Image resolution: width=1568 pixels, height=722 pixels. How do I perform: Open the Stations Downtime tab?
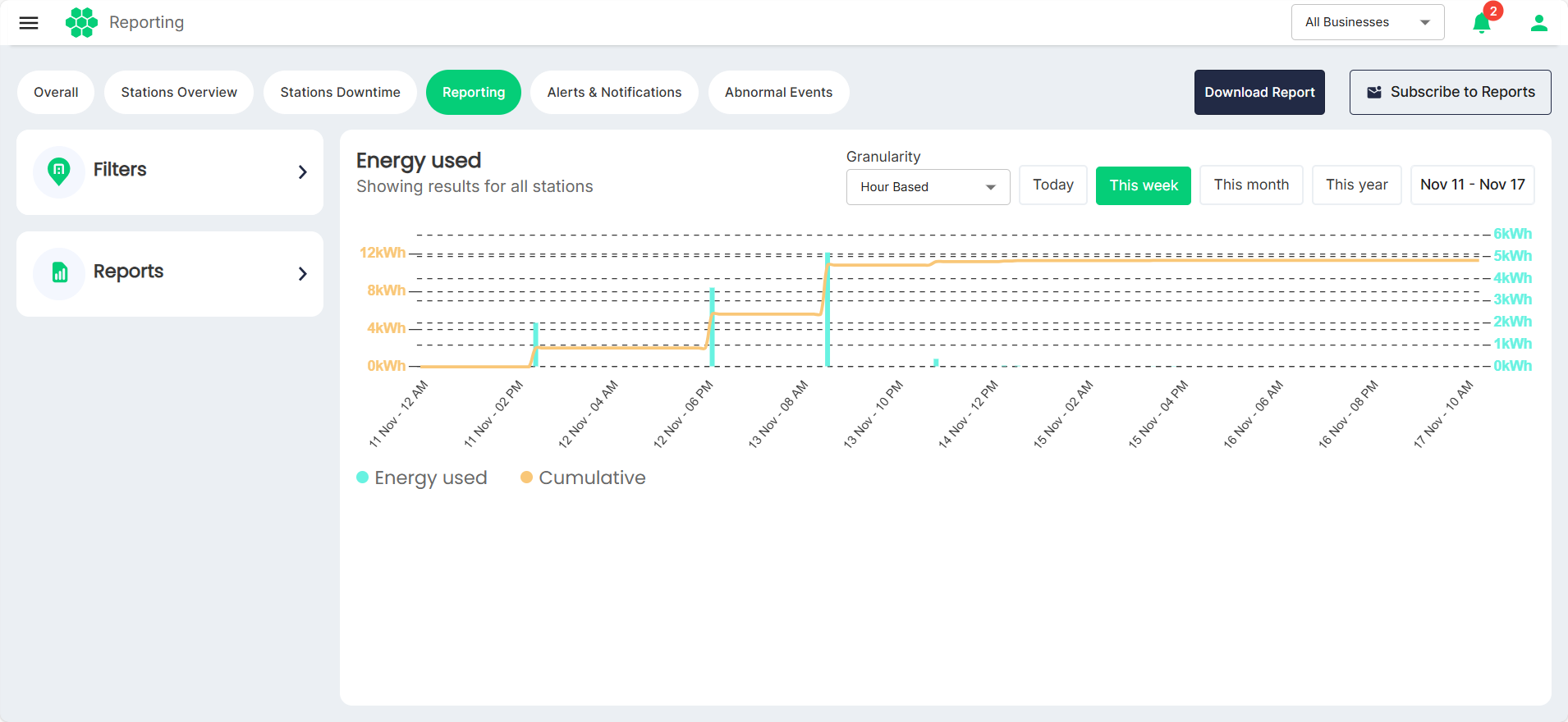340,92
